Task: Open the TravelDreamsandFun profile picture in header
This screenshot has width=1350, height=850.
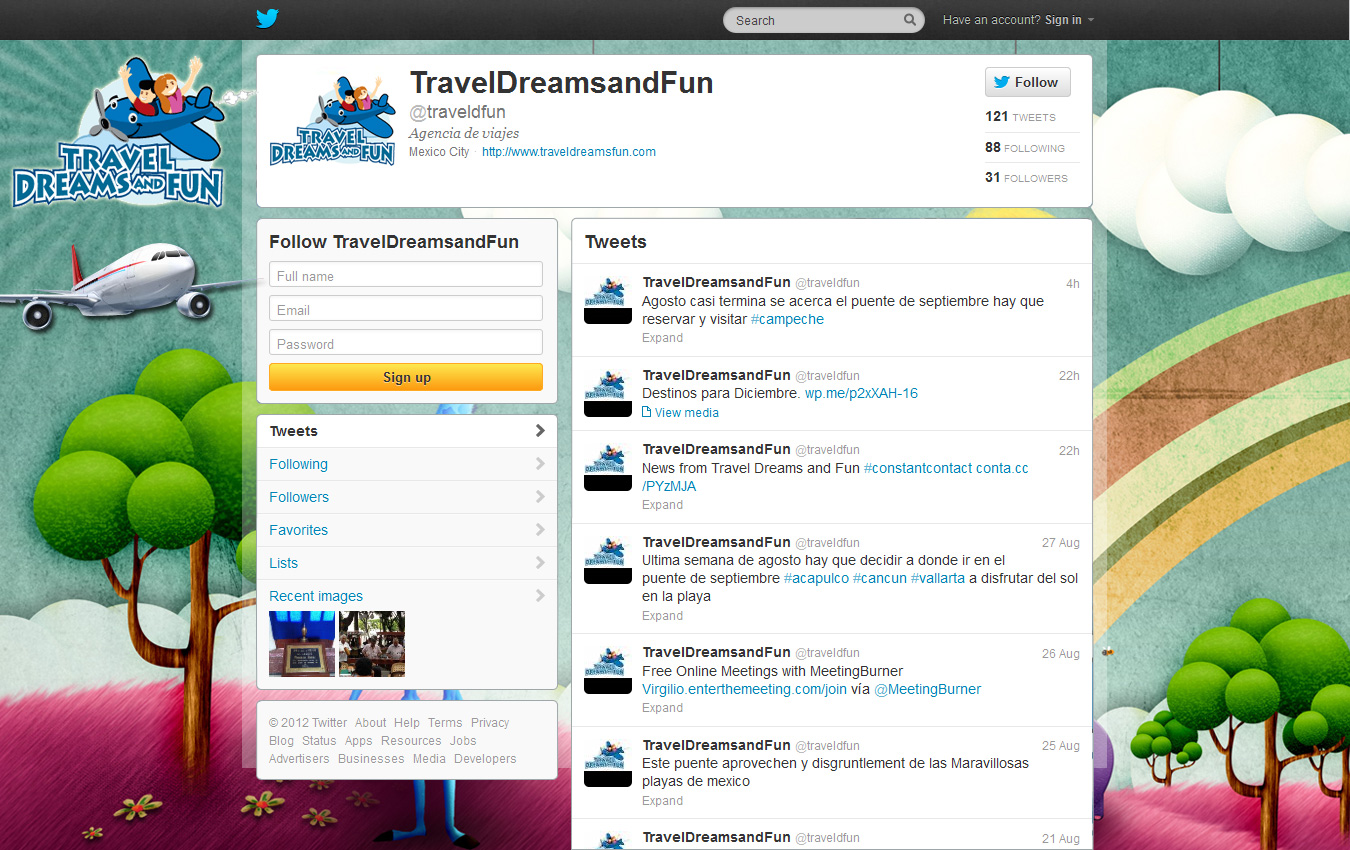Action: pyautogui.click(x=332, y=120)
